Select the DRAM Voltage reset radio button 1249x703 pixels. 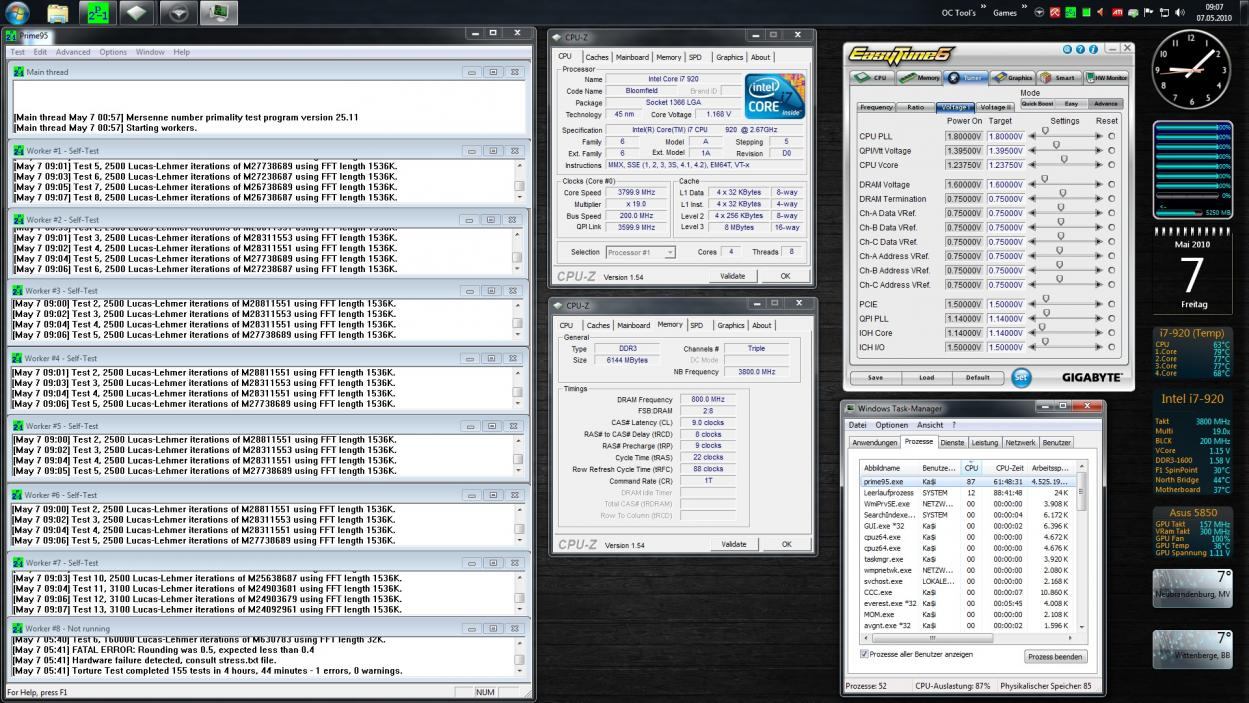pyautogui.click(x=1111, y=184)
